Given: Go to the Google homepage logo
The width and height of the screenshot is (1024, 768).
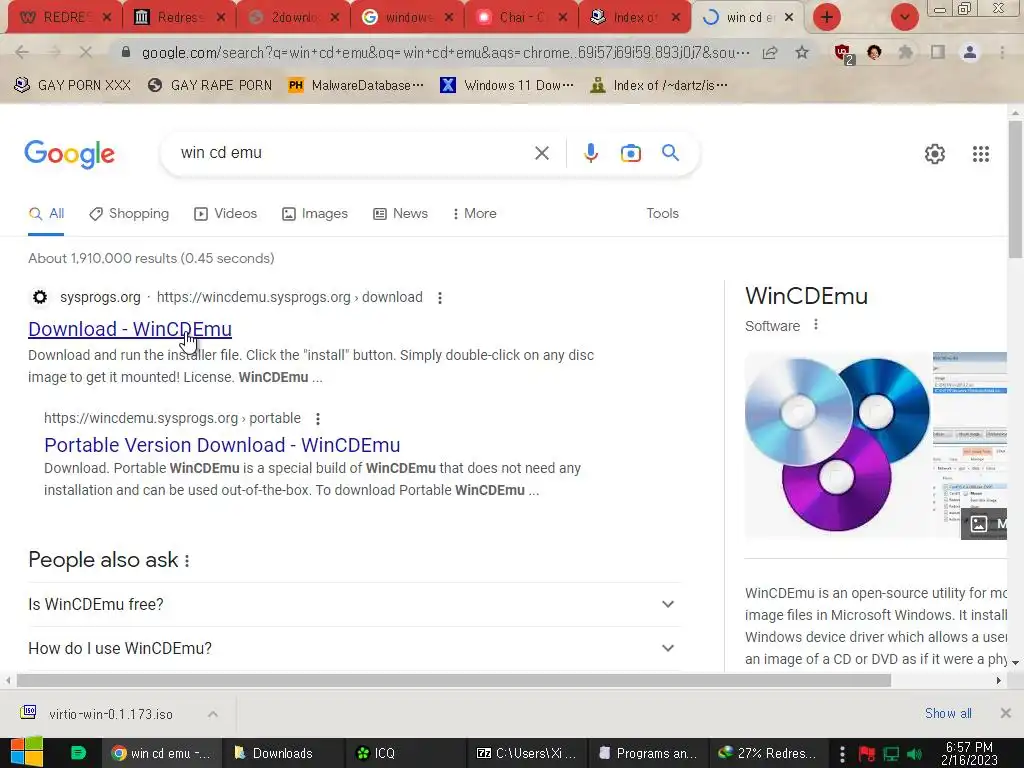Looking at the screenshot, I should 69,154.
